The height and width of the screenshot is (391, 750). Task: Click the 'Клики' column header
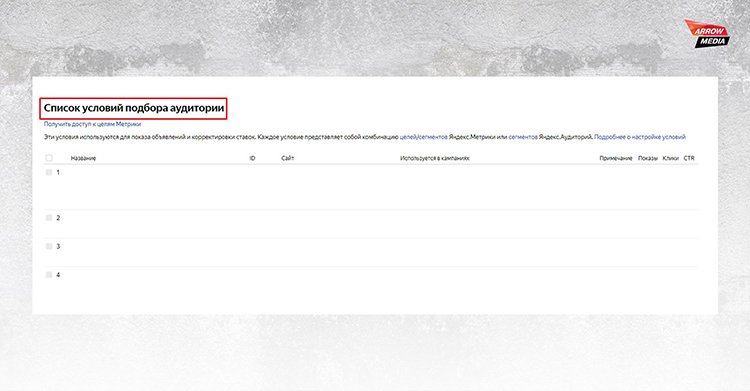click(x=671, y=158)
